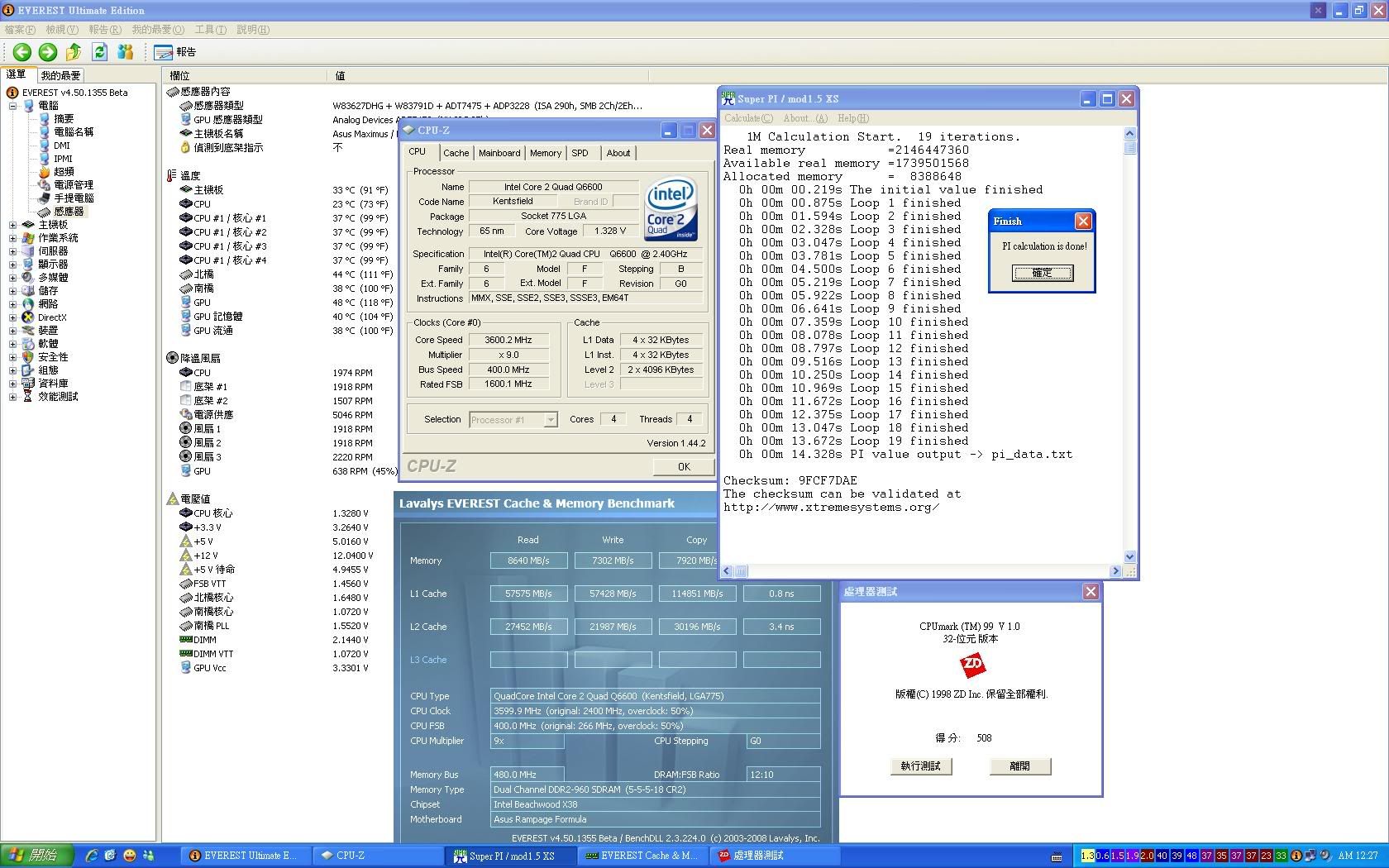Select the 感應器 sensor tree item
Viewport: 1389px width, 868px height.
tap(69, 212)
